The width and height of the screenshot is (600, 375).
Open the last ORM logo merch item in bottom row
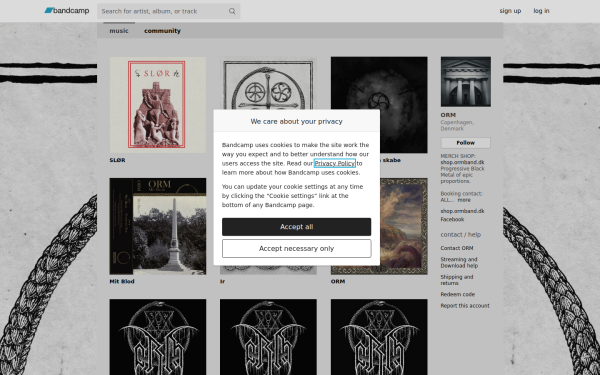click(x=379, y=337)
